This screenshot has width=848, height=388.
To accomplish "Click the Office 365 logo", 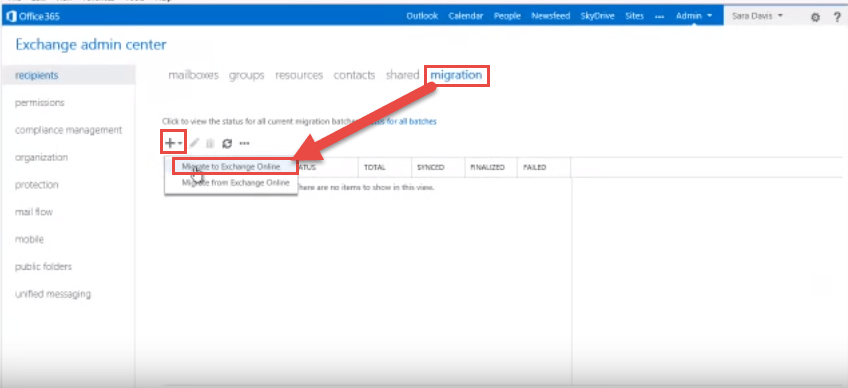I will tap(32, 16).
